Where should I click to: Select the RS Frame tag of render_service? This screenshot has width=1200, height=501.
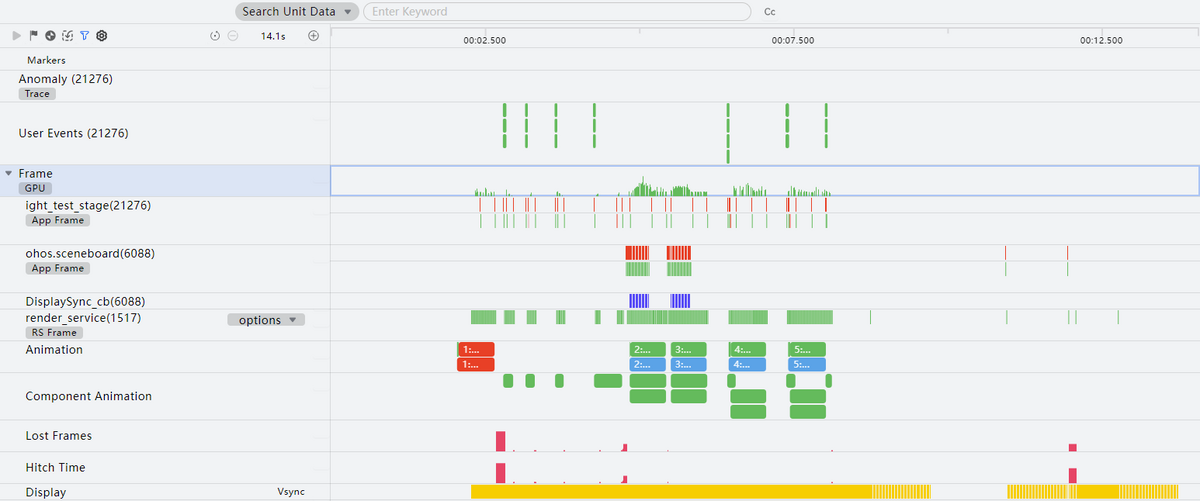pyautogui.click(x=54, y=333)
